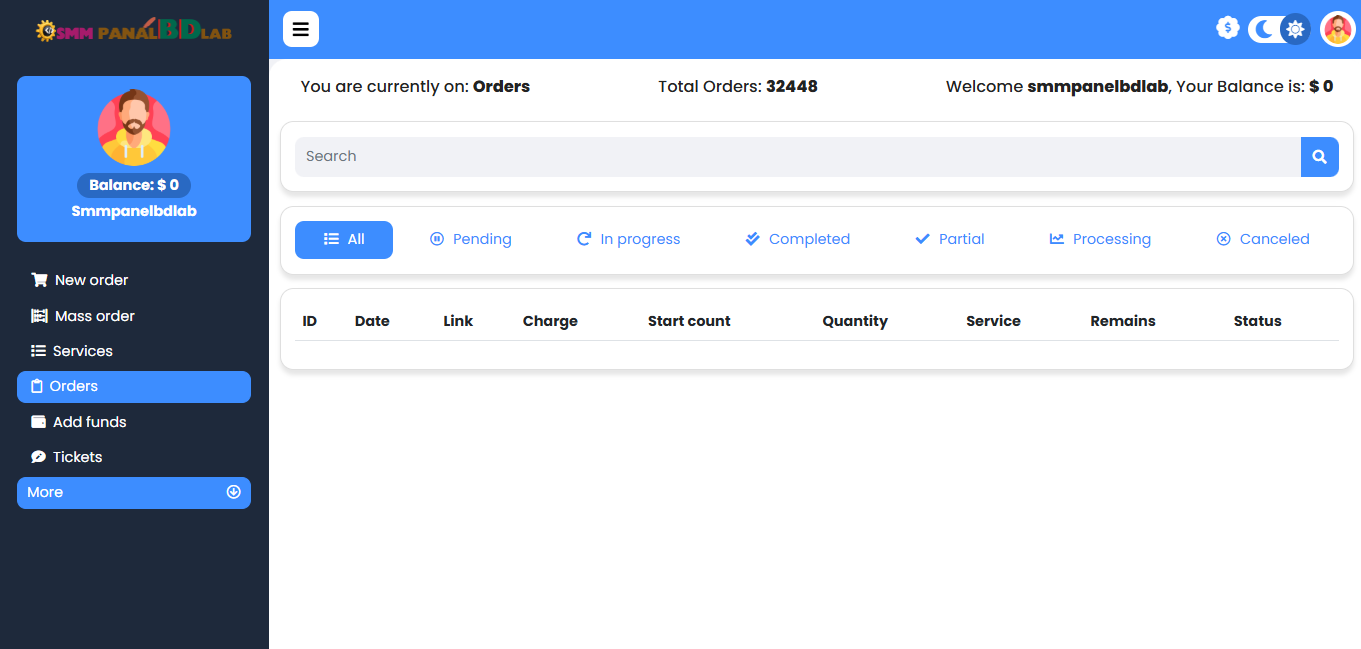Click the magnifier search button

1319,157
